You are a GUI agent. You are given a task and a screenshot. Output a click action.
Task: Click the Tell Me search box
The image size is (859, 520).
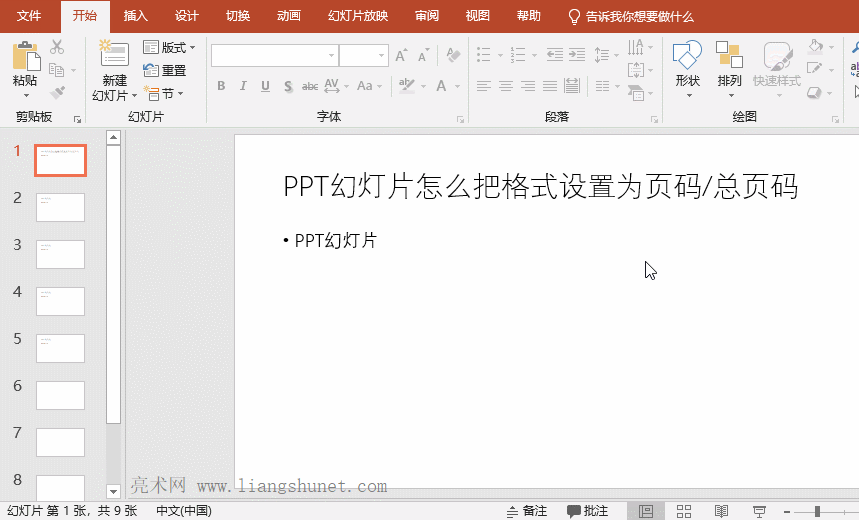coord(631,16)
